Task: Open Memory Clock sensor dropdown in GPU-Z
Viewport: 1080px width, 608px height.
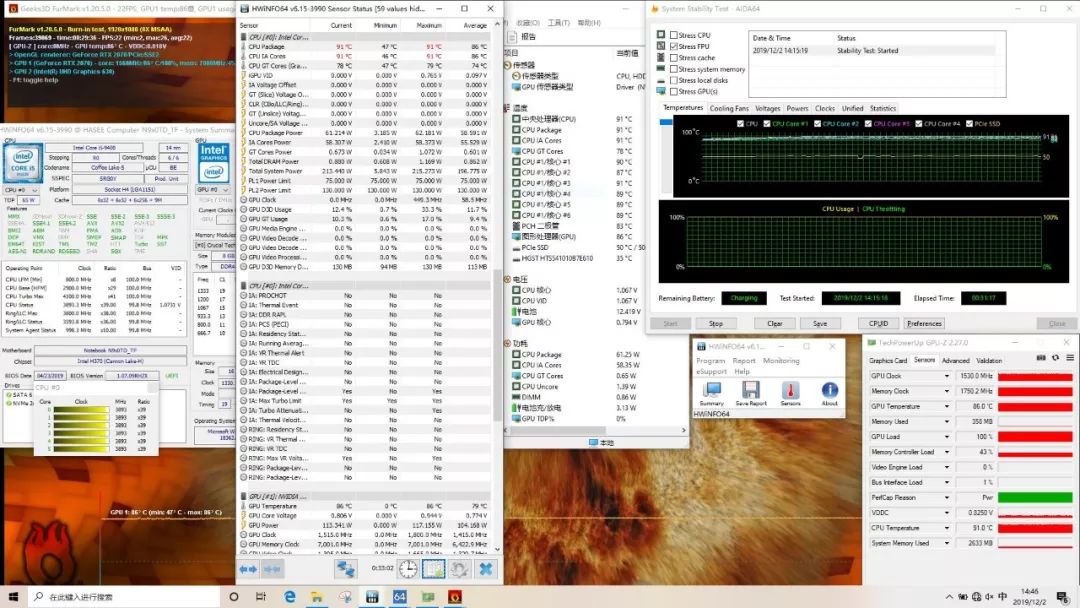Action: [946, 391]
